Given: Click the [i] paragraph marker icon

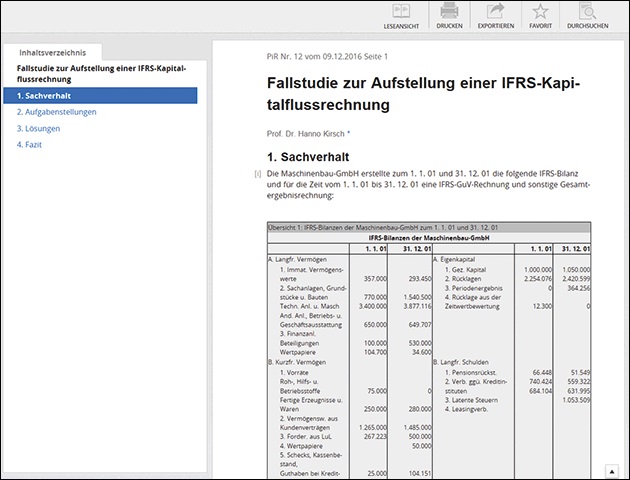Looking at the screenshot, I should click(258, 175).
